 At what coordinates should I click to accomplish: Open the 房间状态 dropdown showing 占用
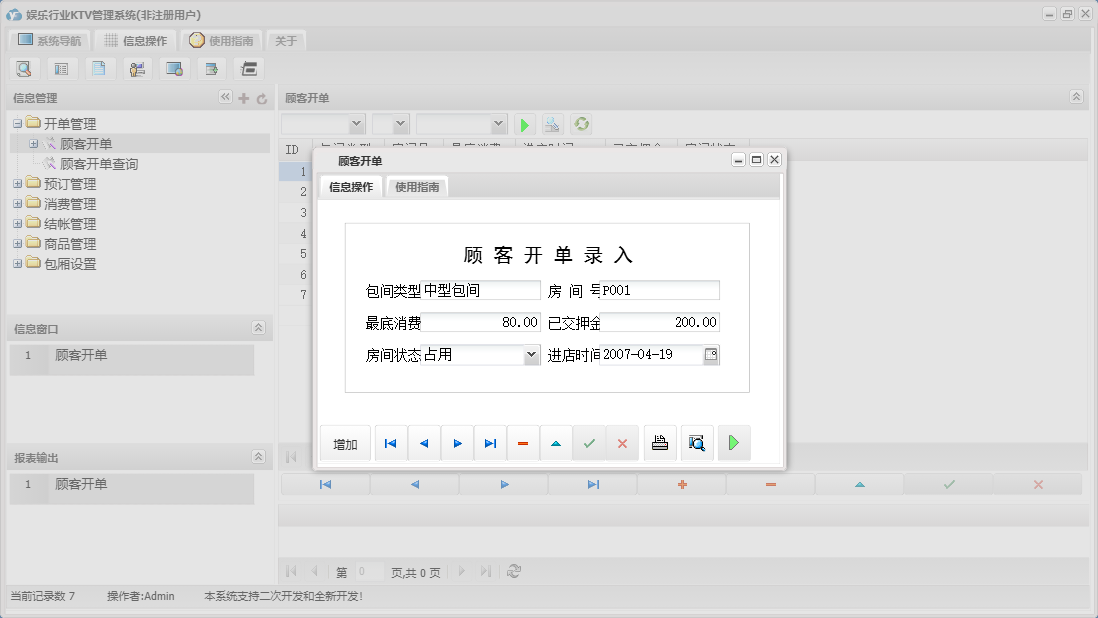click(532, 354)
